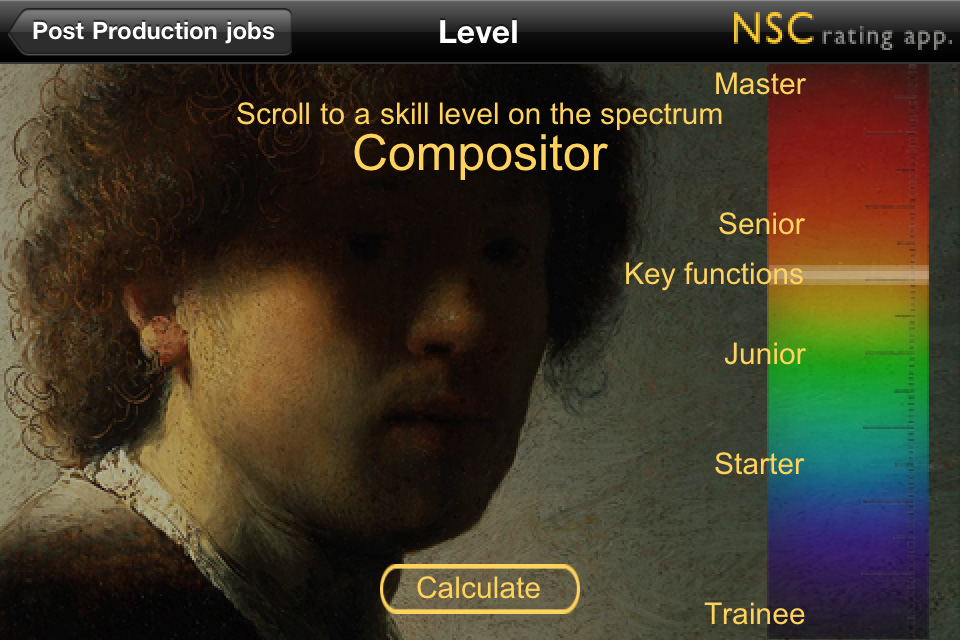Click the spectrum slider's white indicator bar

pyautogui.click(x=848, y=274)
